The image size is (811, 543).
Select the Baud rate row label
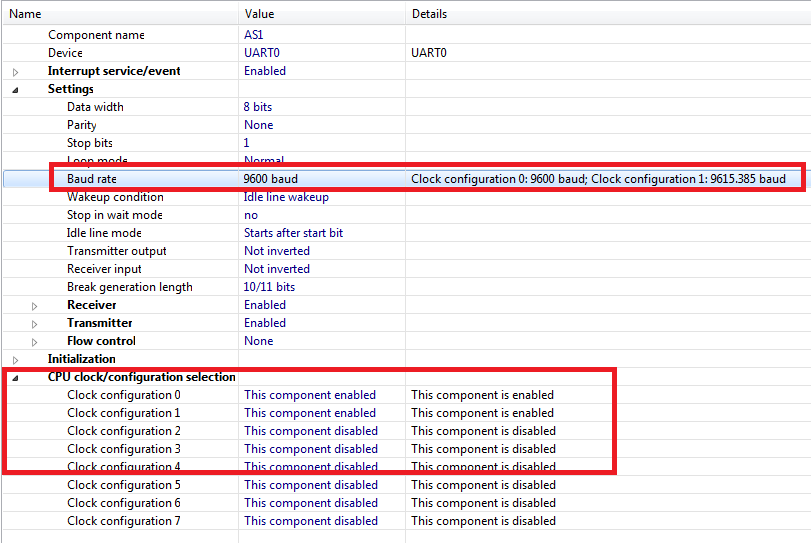[92, 179]
